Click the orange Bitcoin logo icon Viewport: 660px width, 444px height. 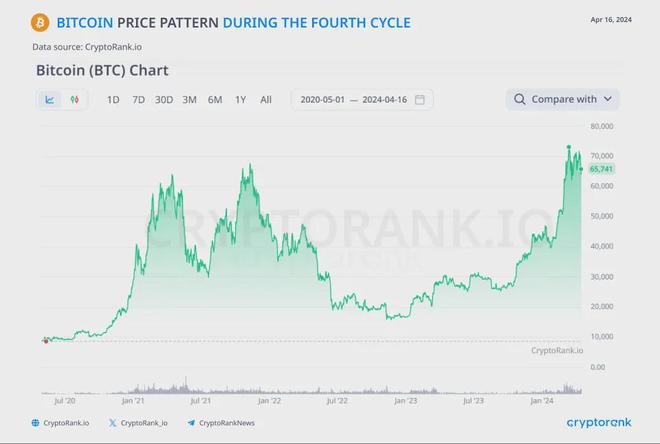click(x=40, y=22)
